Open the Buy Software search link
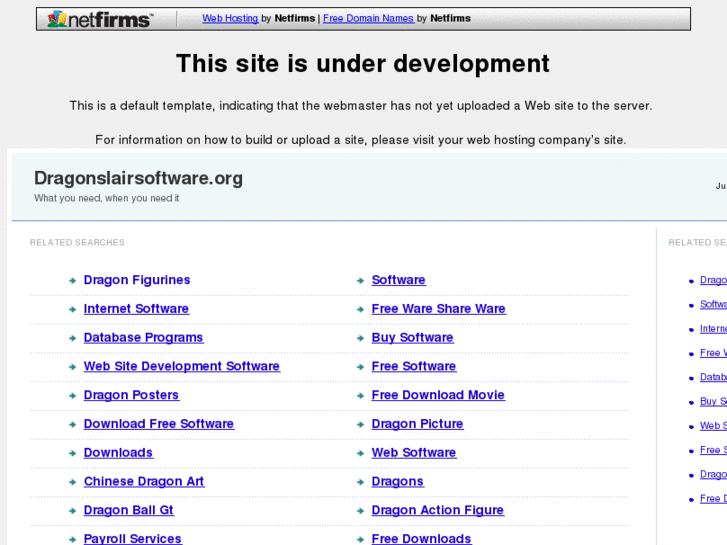 (x=412, y=338)
